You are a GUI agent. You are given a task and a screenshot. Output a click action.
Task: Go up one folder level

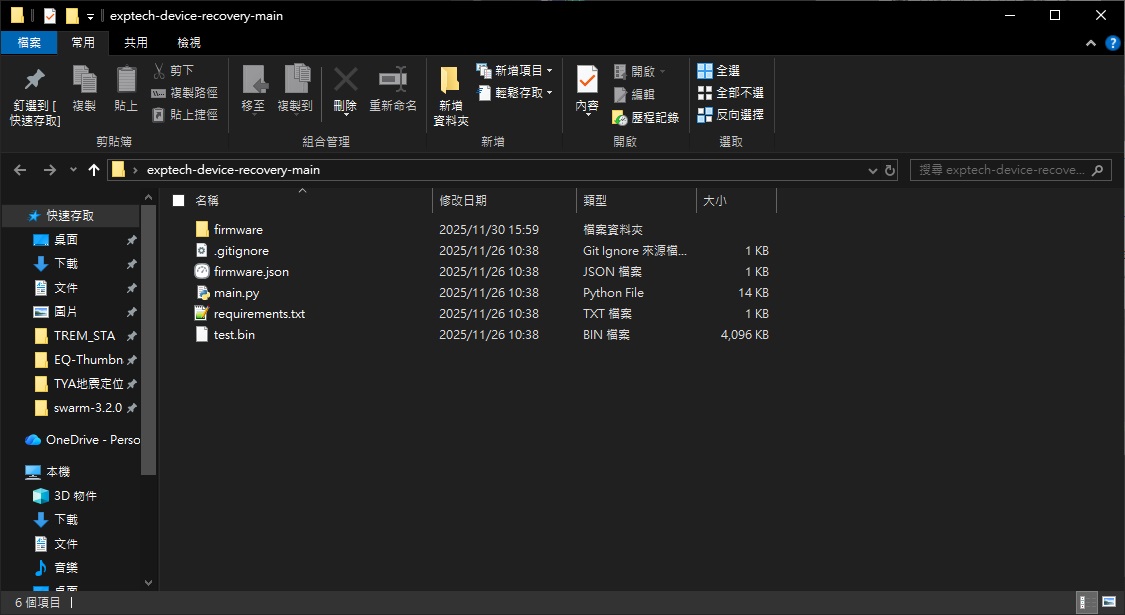click(x=94, y=170)
